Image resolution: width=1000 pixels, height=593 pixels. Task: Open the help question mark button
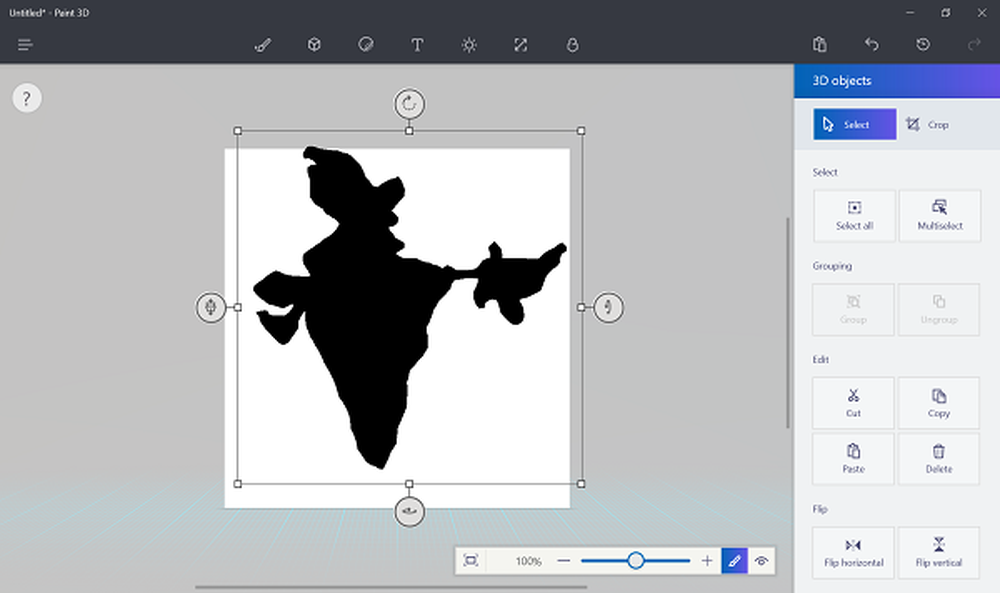click(27, 98)
